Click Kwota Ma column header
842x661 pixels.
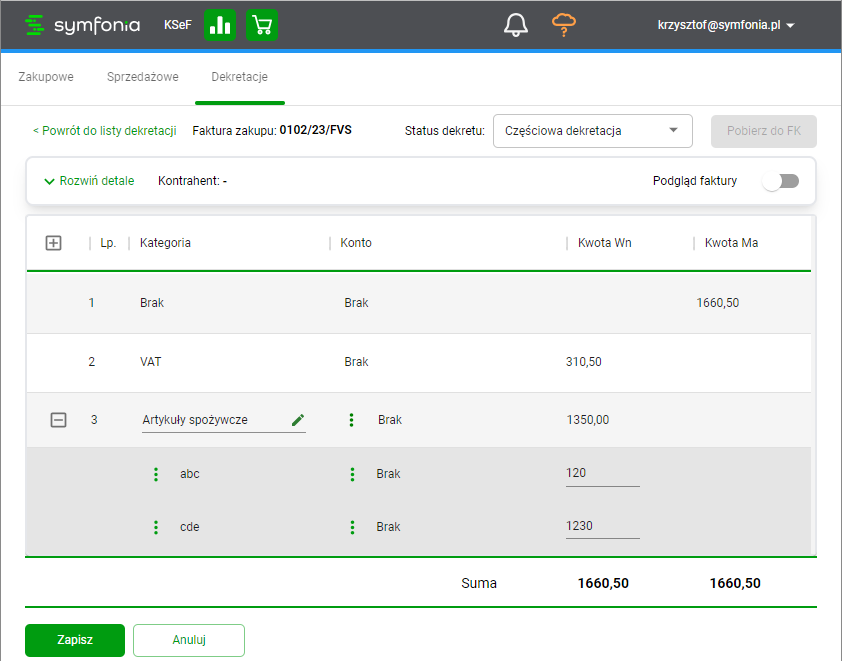(x=731, y=243)
